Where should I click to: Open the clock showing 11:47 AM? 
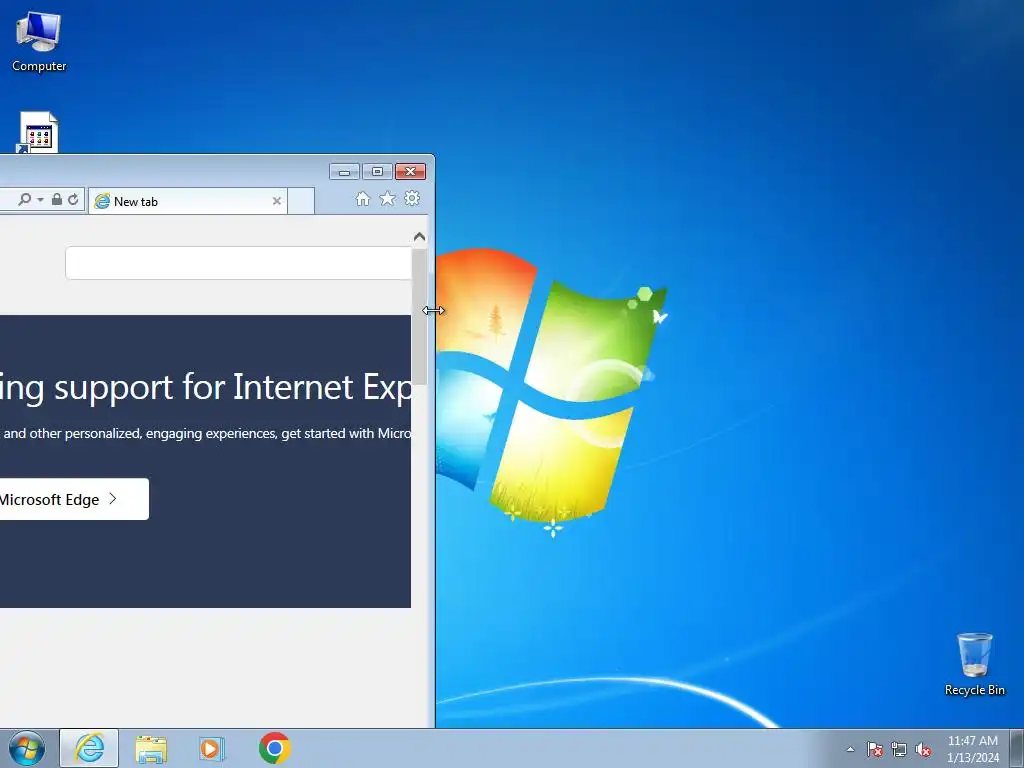click(973, 749)
